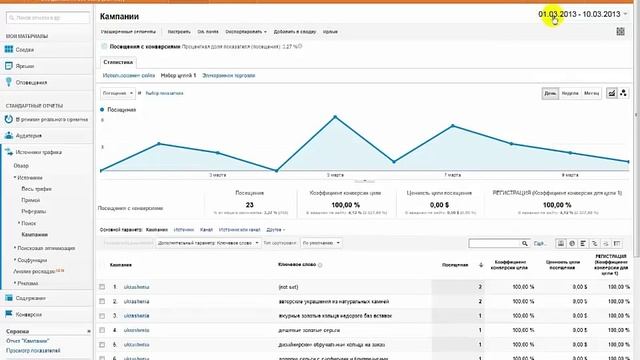
Task: Expand the Поисковая оптимизация sidebar section
Action: [45, 248]
